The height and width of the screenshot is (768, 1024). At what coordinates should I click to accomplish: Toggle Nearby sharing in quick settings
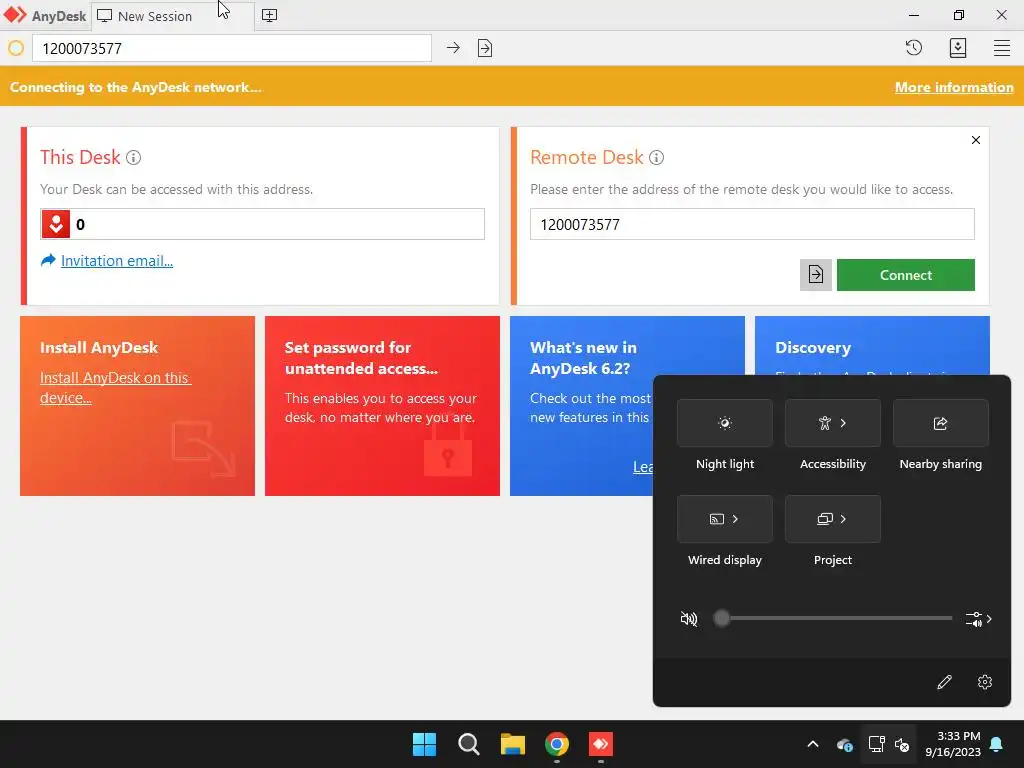coord(940,423)
